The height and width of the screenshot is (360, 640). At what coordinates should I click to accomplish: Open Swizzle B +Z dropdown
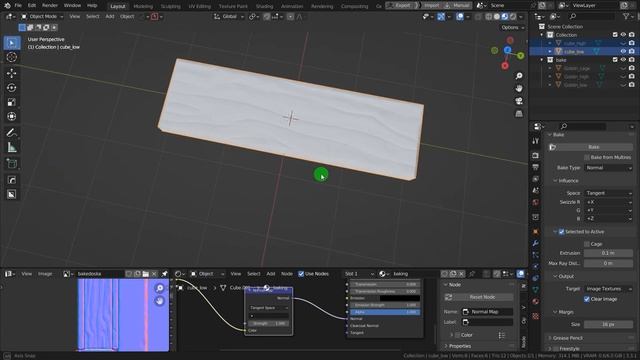(x=609, y=219)
